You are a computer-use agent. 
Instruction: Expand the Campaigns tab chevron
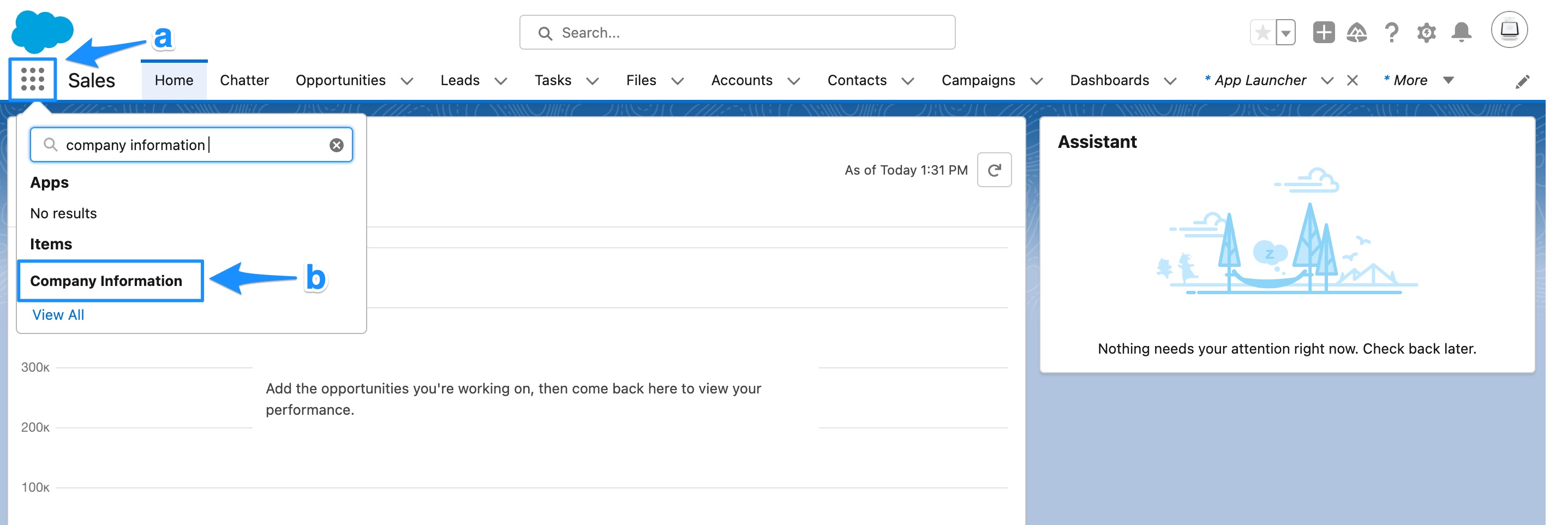coord(1037,81)
